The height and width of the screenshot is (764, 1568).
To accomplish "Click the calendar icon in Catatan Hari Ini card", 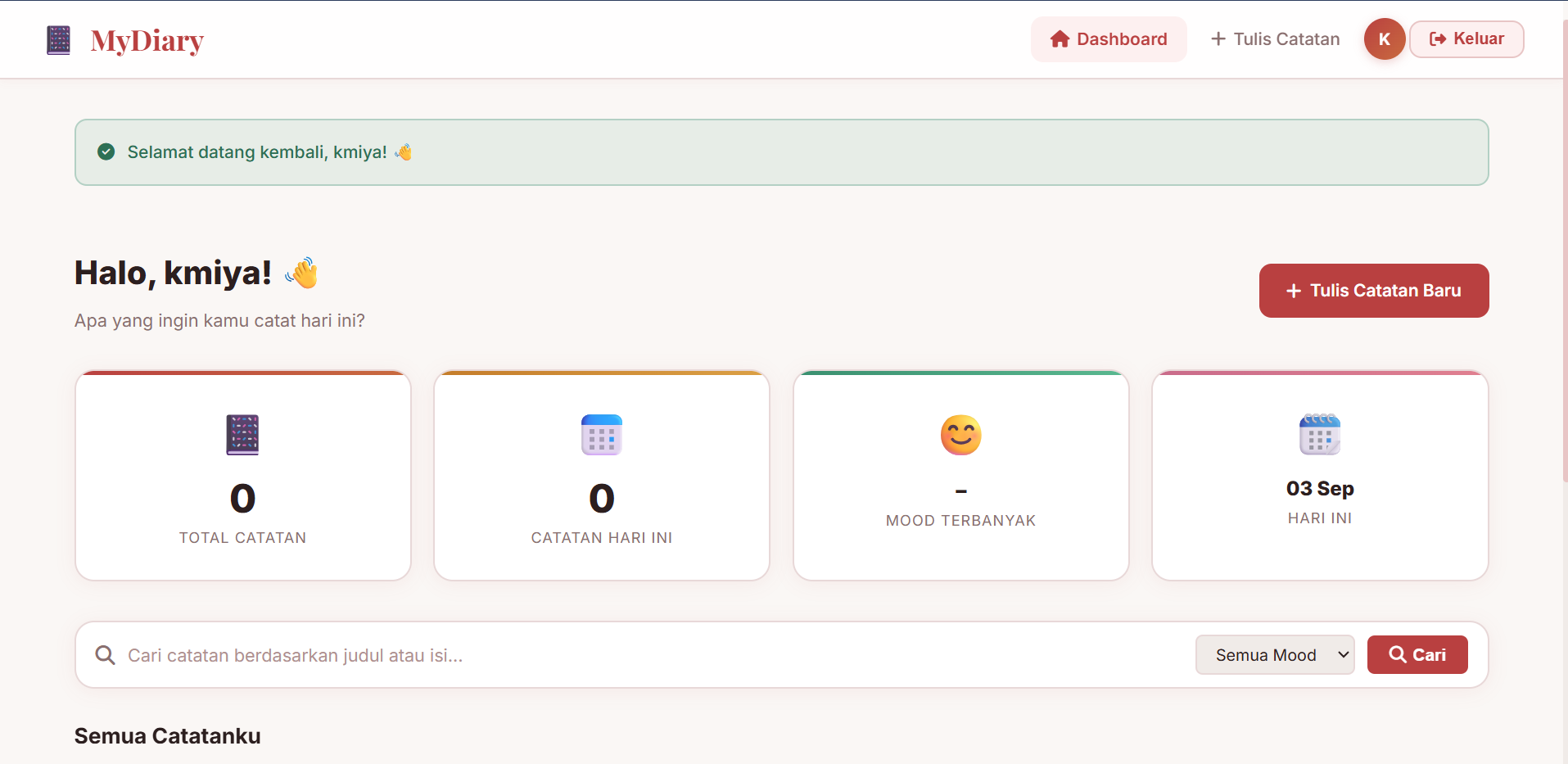I will (602, 435).
